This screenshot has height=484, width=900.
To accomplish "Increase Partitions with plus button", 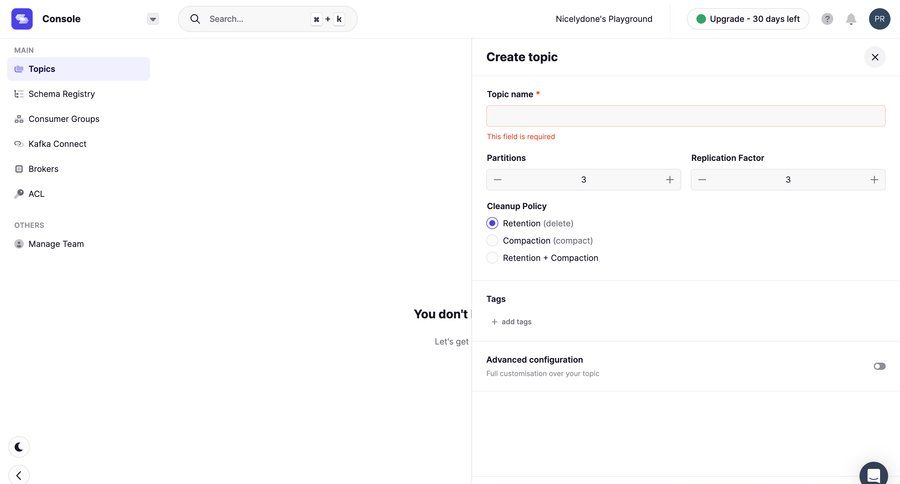I will click(x=669, y=180).
